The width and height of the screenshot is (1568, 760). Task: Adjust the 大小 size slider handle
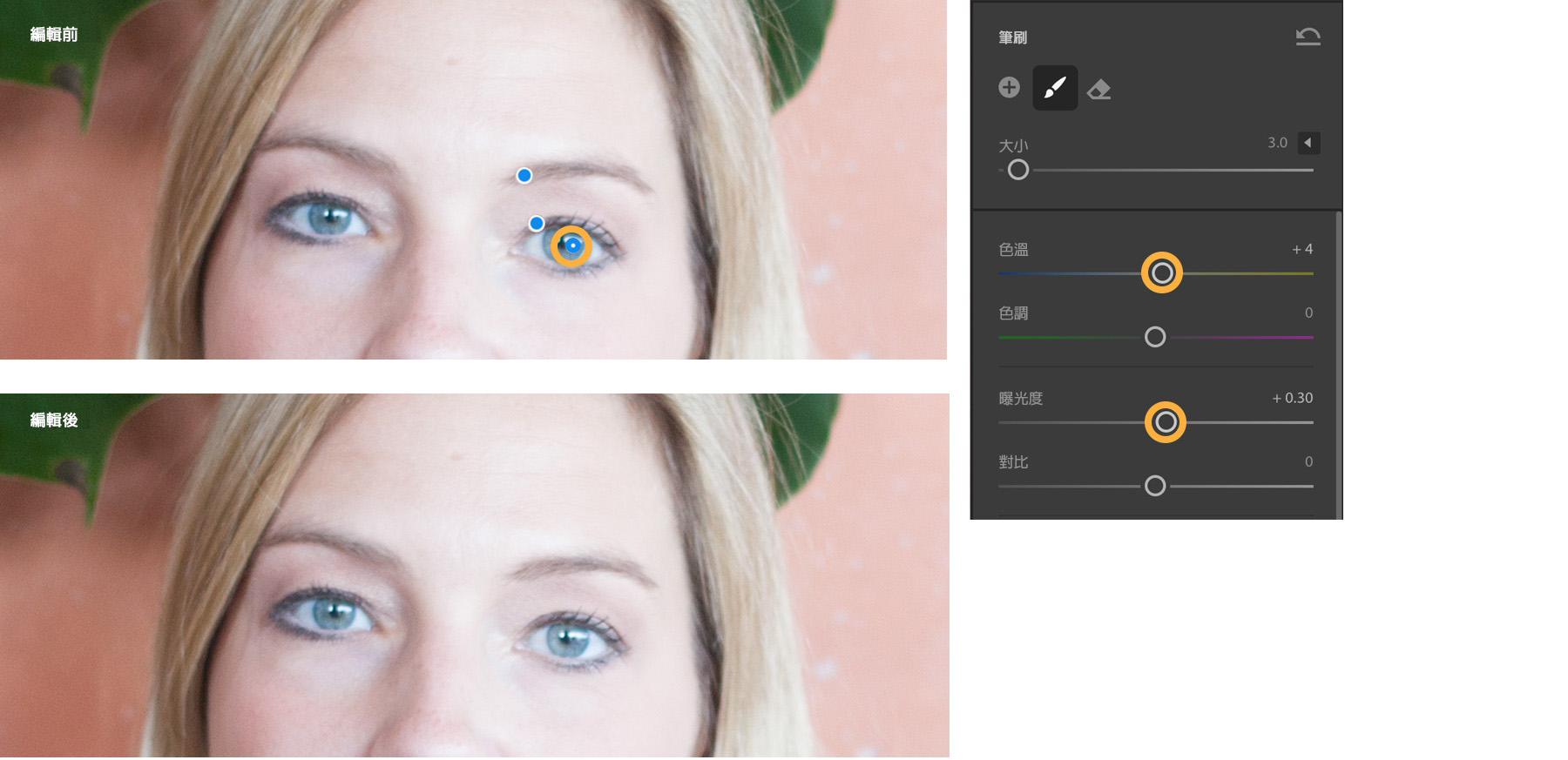click(x=1017, y=170)
